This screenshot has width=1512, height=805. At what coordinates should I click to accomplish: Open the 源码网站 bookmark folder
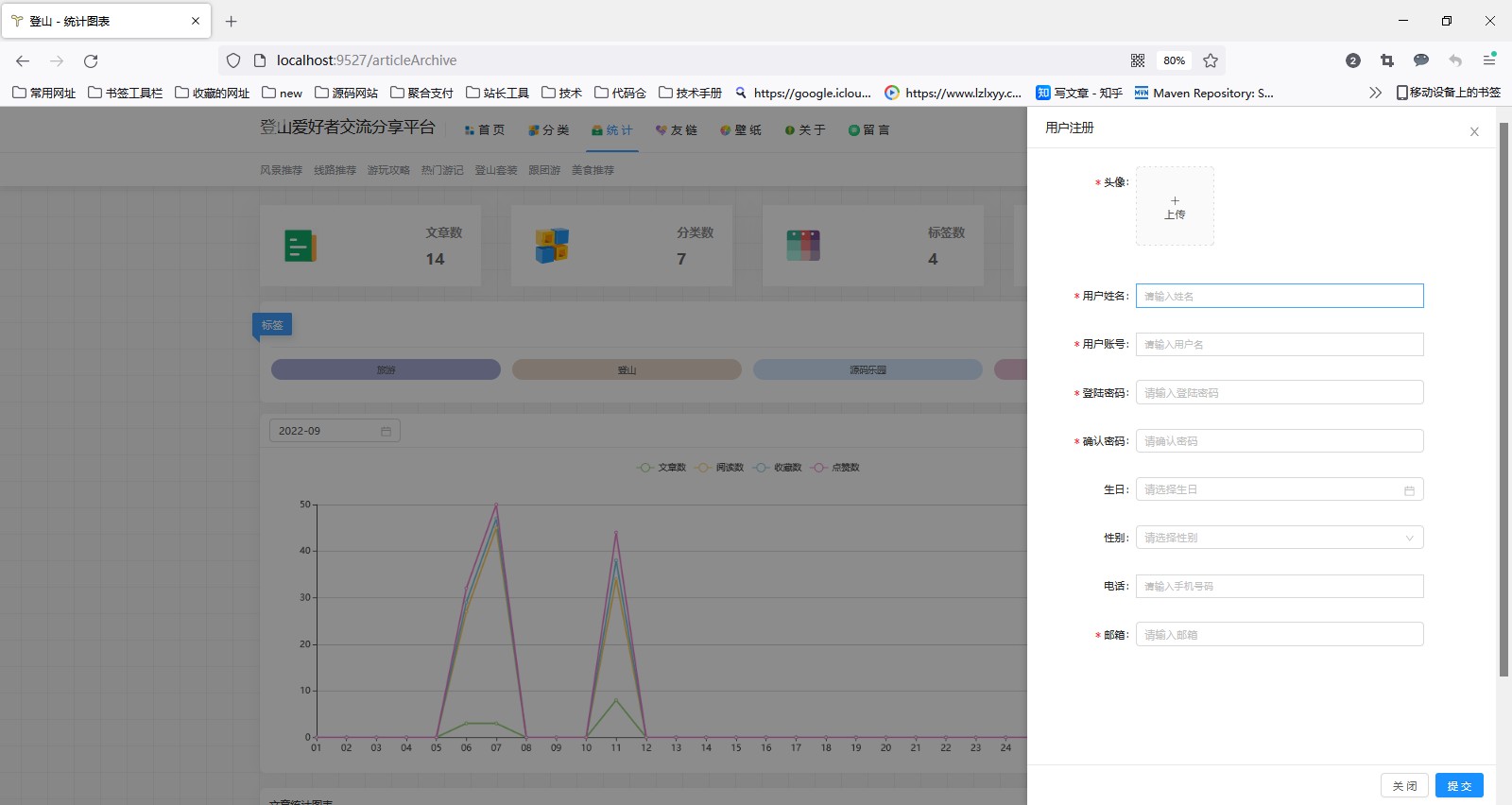point(346,93)
